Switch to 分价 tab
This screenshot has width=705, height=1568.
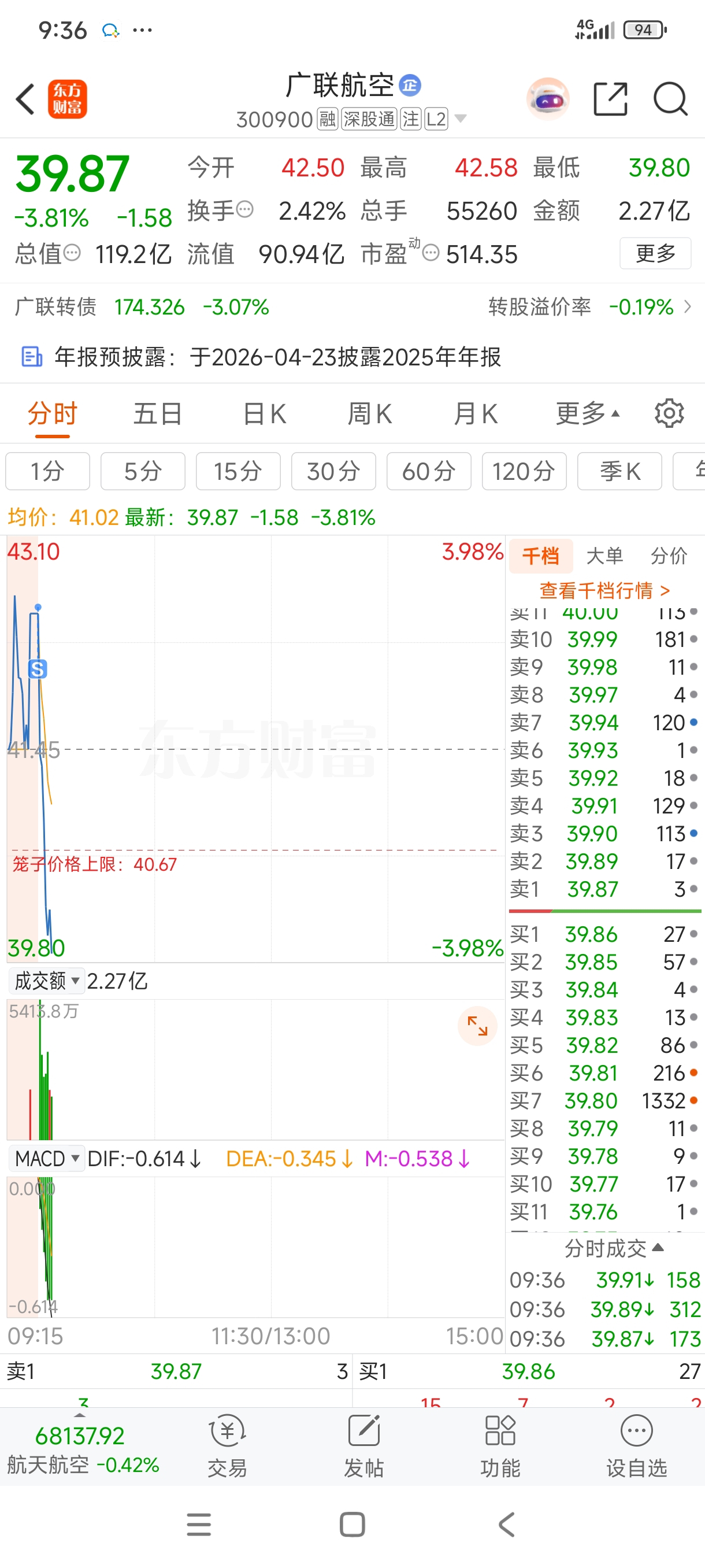(669, 556)
